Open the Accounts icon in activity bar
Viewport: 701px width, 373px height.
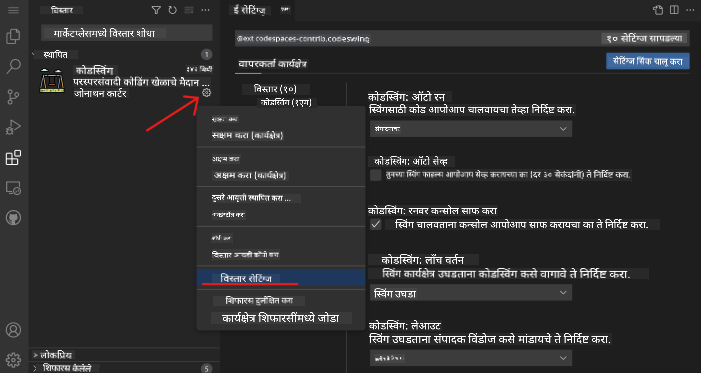(x=13, y=330)
